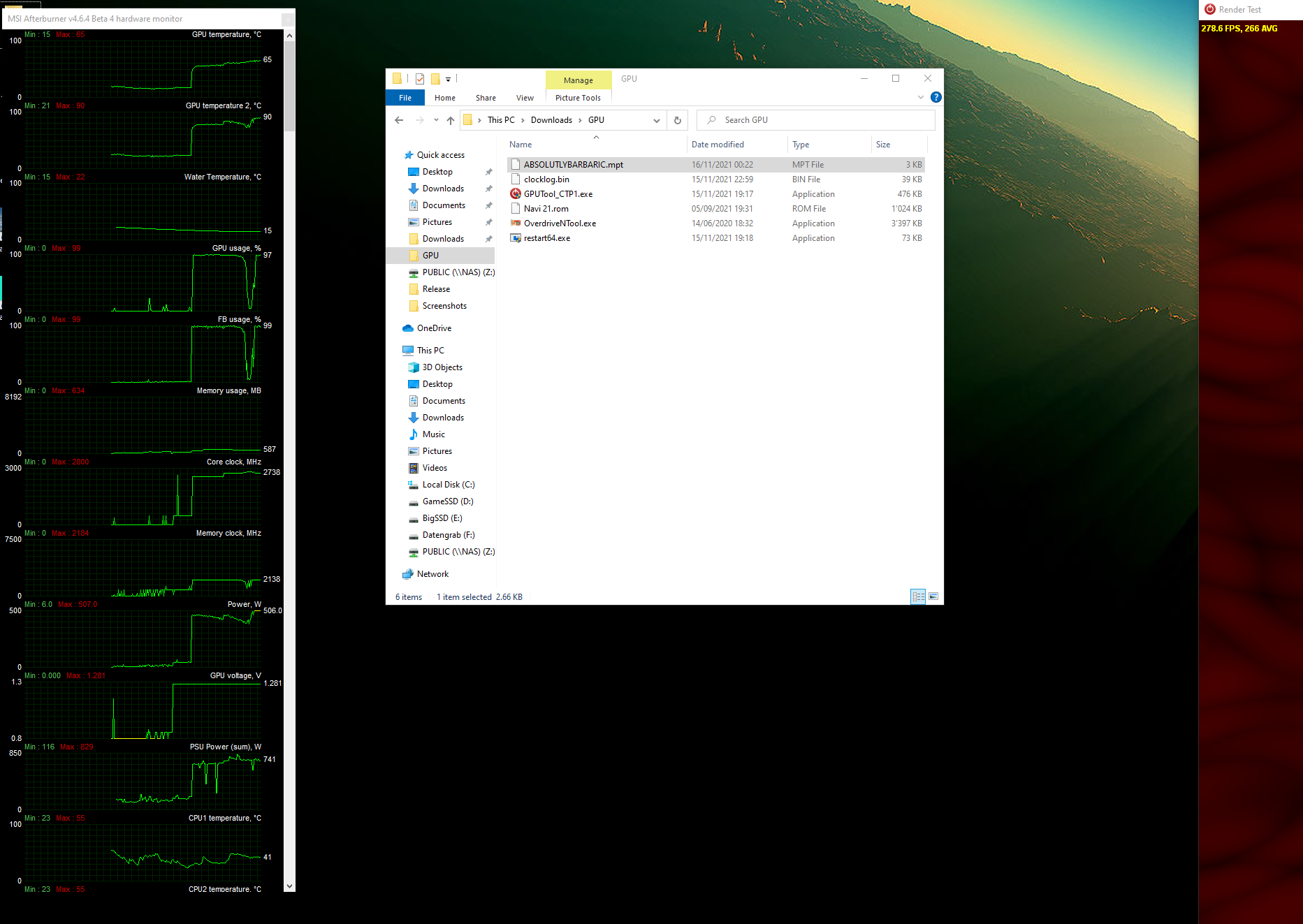The height and width of the screenshot is (924, 1303).
Task: Open Local Disk (C:) drive
Action: point(448,485)
